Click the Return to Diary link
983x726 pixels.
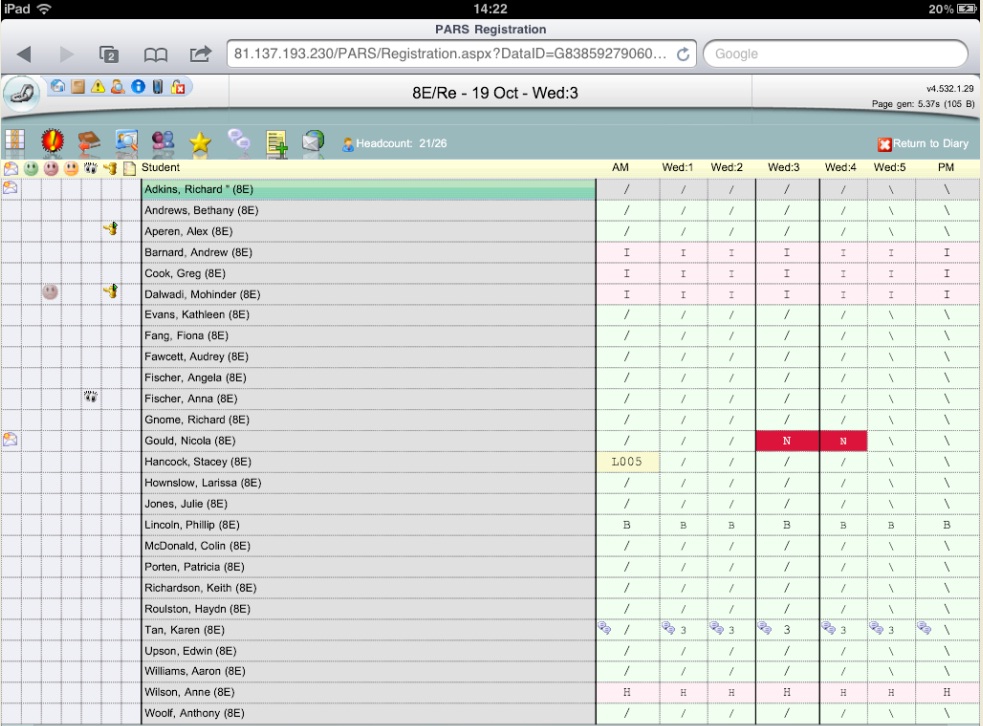pos(923,144)
